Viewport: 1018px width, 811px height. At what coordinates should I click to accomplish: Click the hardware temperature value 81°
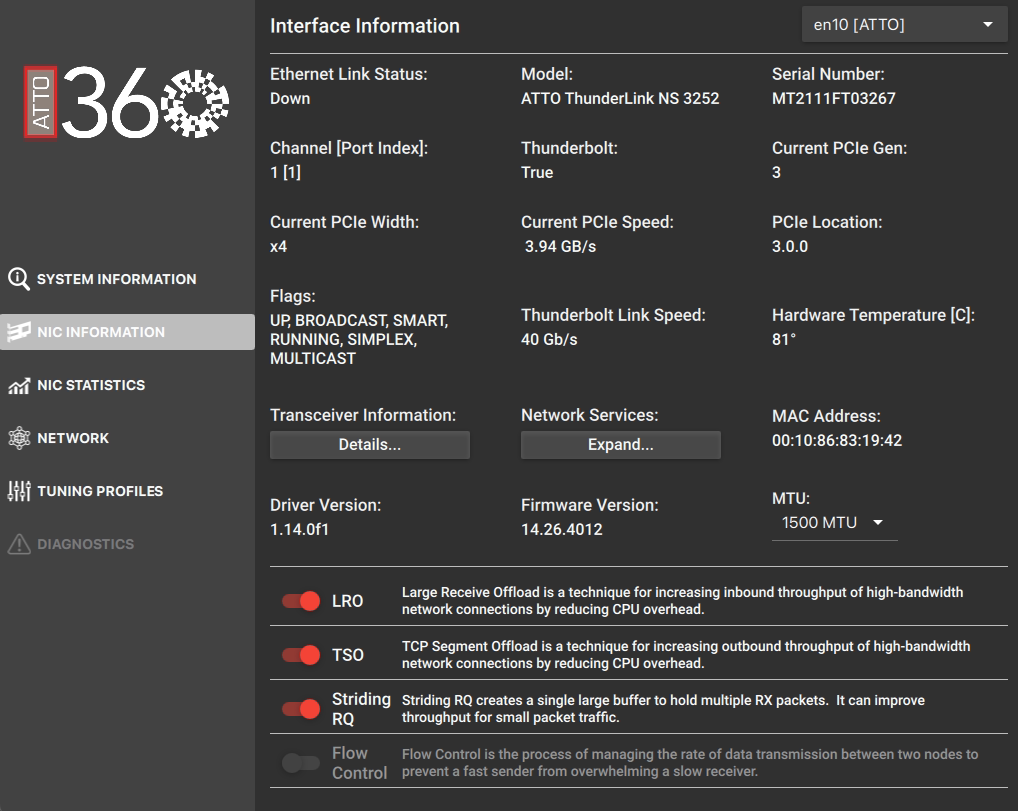(x=784, y=340)
